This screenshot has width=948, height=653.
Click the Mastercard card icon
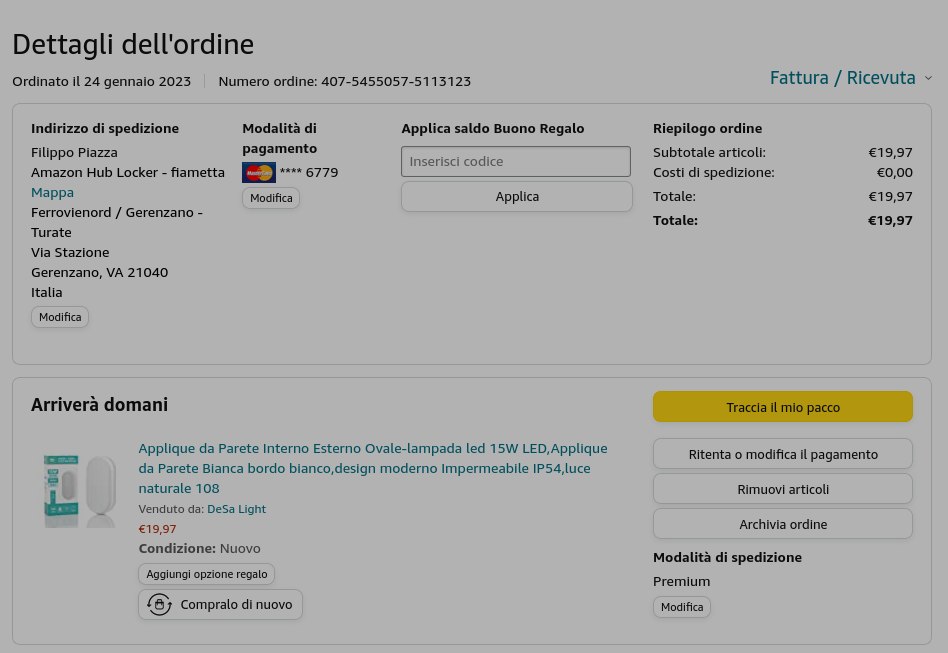coord(259,172)
